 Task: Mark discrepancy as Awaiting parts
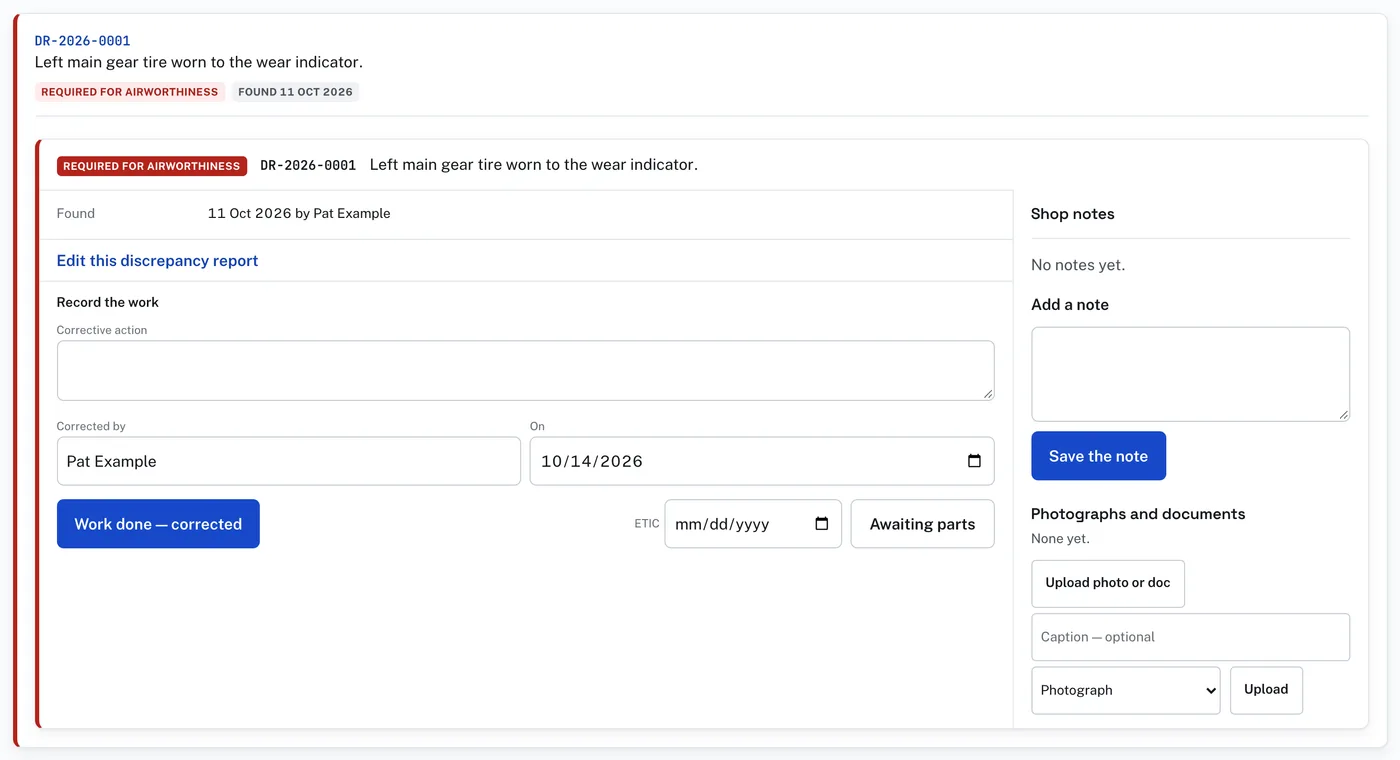[922, 524]
